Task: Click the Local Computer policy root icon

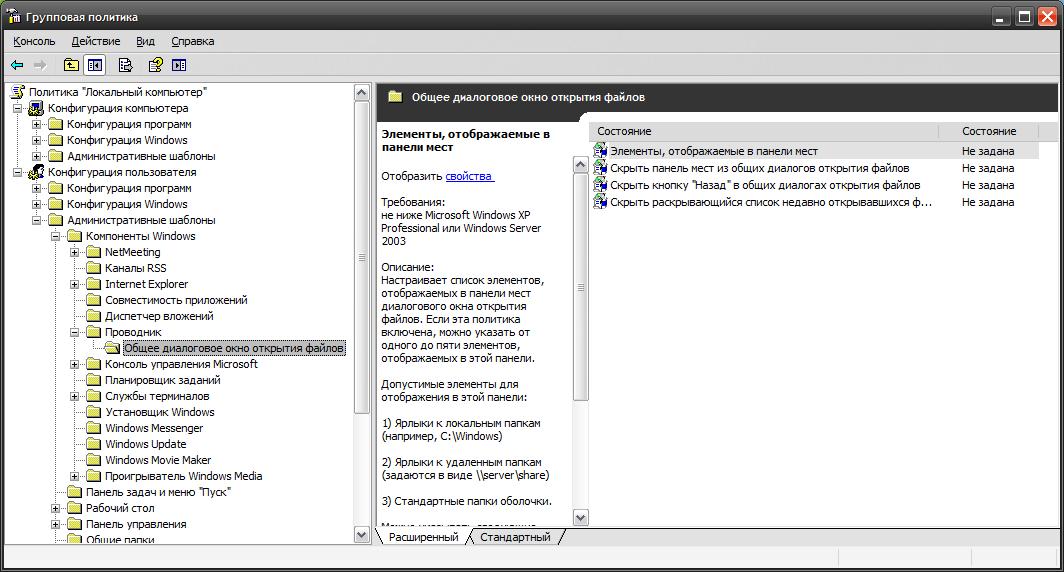Action: tap(18, 92)
